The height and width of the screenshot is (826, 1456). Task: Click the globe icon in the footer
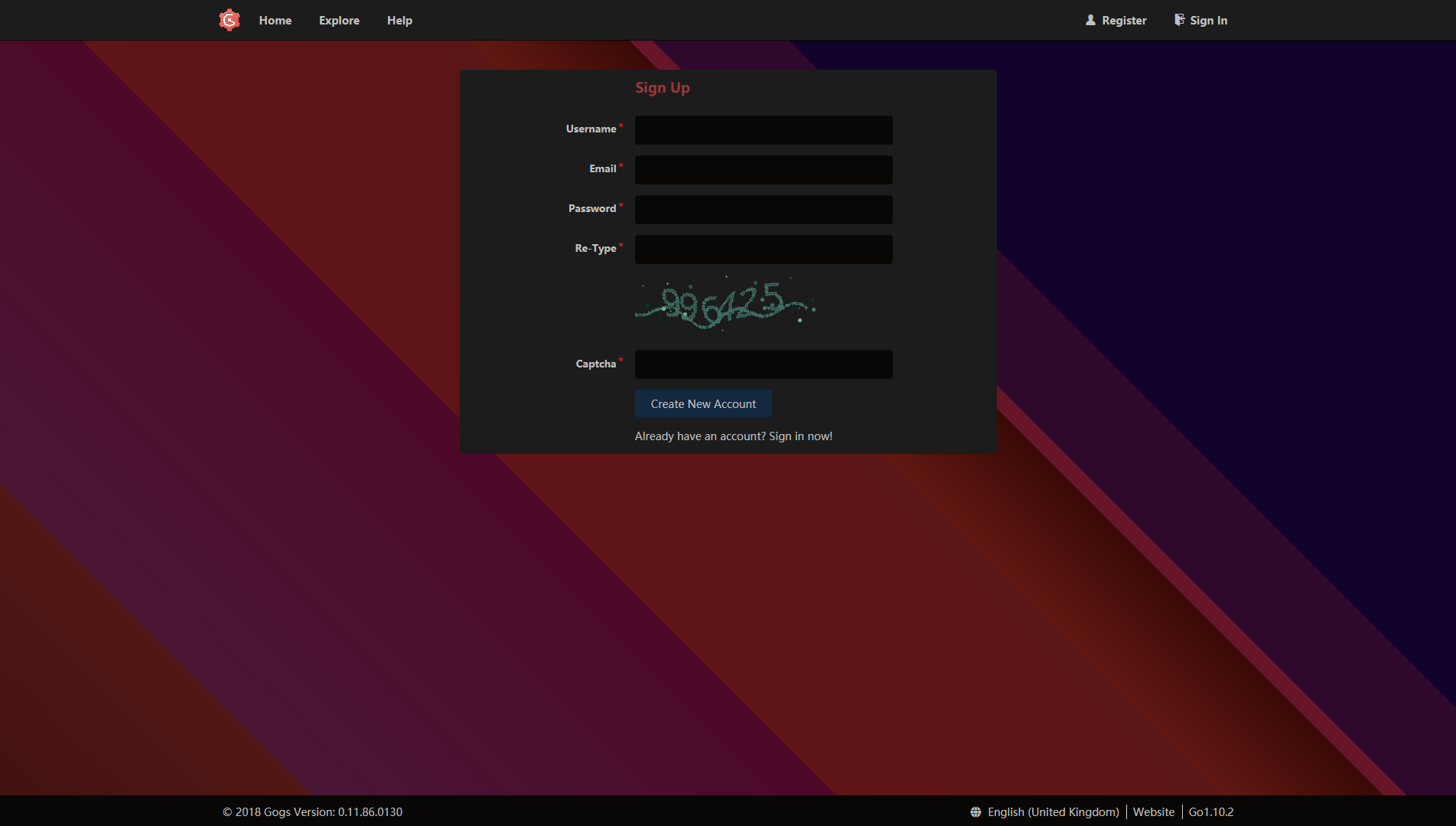pos(976,812)
